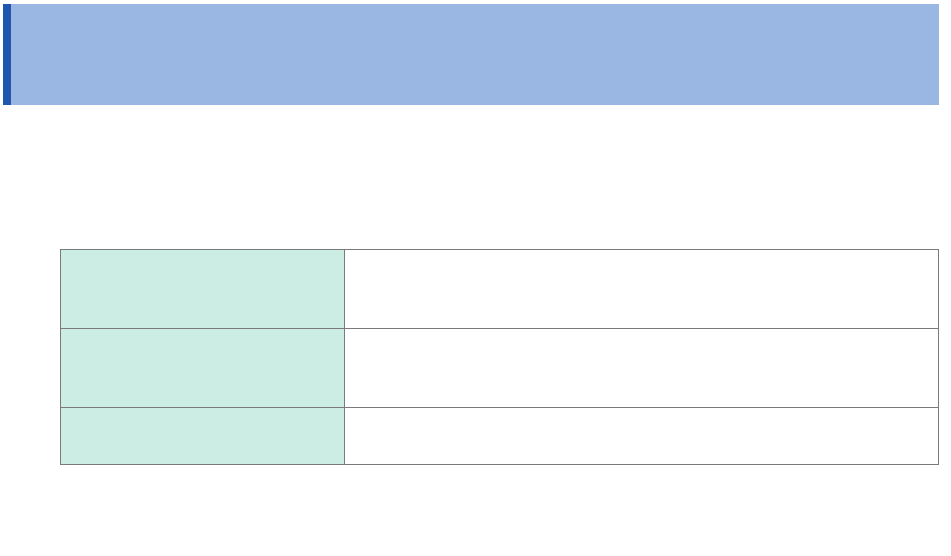Viewport: 951px width, 556px height.
Task: Click the middle white table cell
Action: pyautogui.click(x=641, y=368)
